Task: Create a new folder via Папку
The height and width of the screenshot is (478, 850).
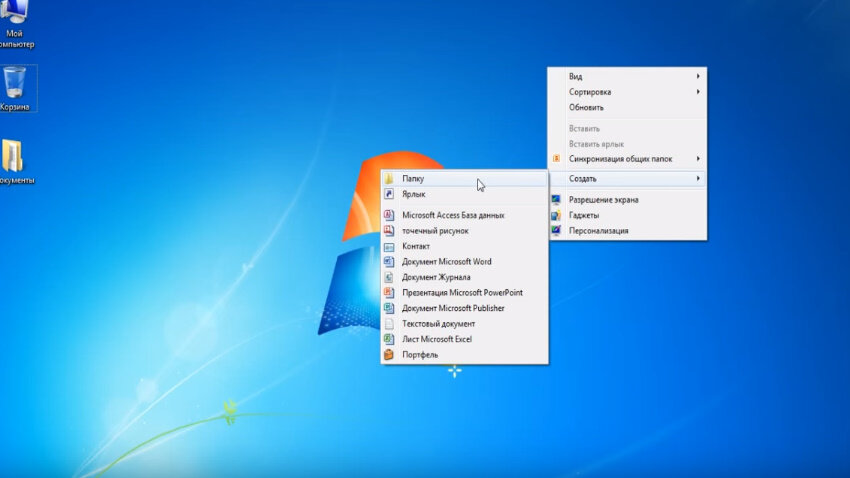Action: pyautogui.click(x=465, y=178)
